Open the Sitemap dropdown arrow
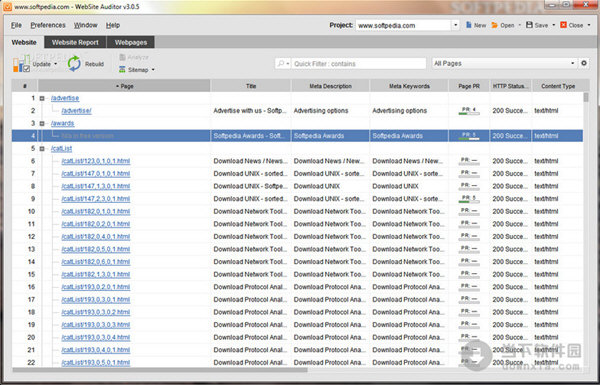600x385 pixels. [x=153, y=70]
